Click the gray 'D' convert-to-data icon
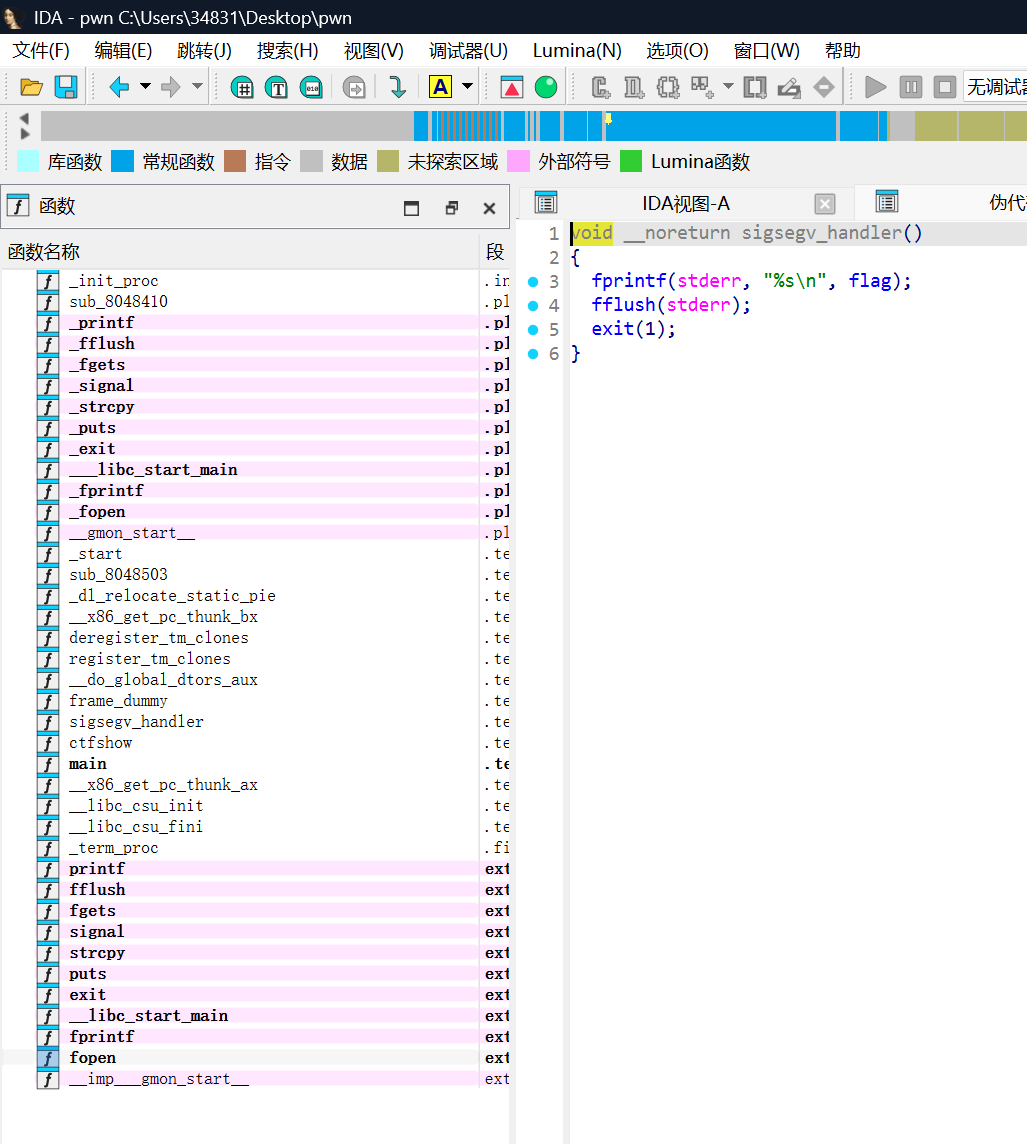 [x=634, y=88]
